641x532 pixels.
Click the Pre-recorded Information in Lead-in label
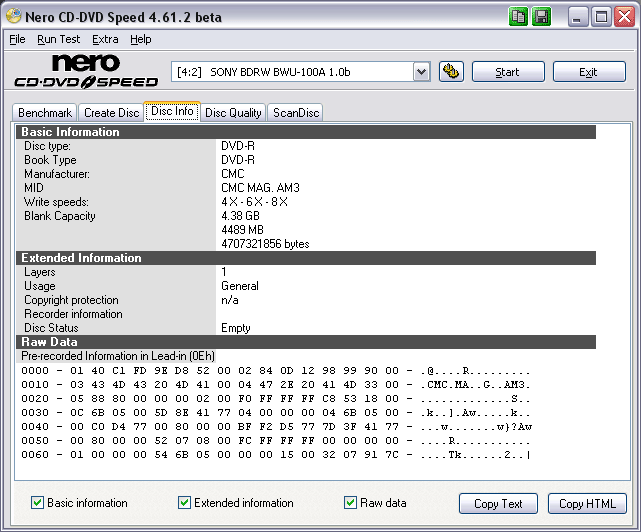tap(118, 356)
